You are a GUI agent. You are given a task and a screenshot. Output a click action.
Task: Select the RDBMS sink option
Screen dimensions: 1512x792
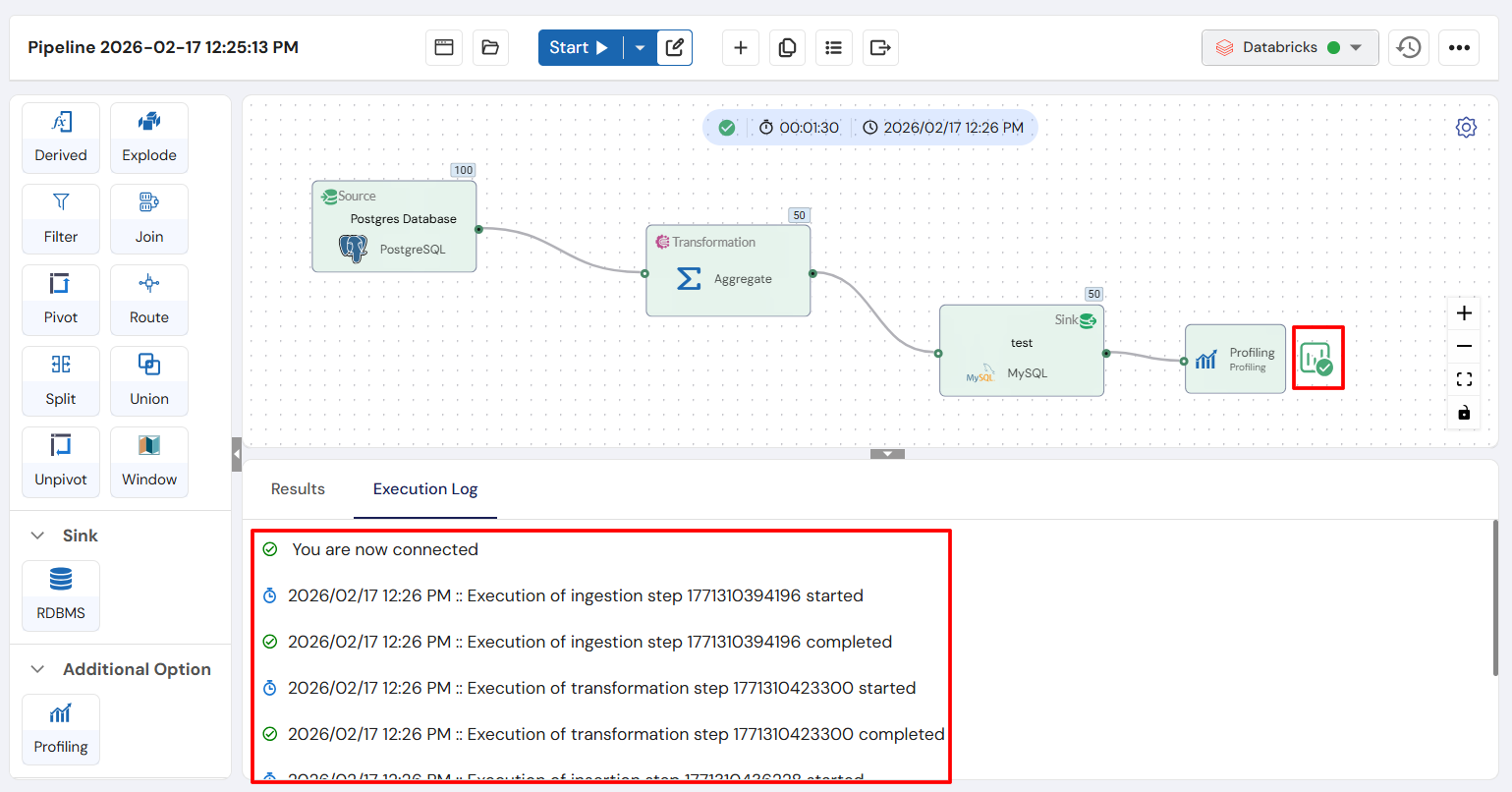[60, 595]
